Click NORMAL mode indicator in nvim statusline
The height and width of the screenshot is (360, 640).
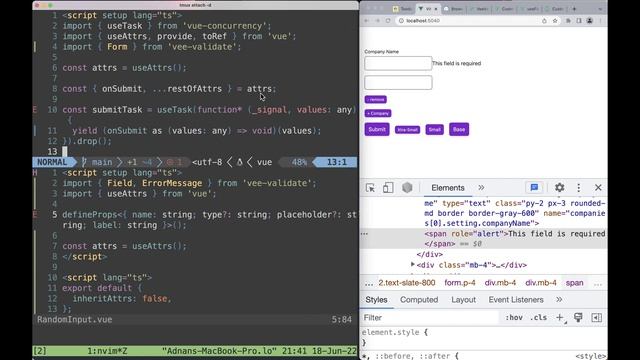(x=52, y=162)
